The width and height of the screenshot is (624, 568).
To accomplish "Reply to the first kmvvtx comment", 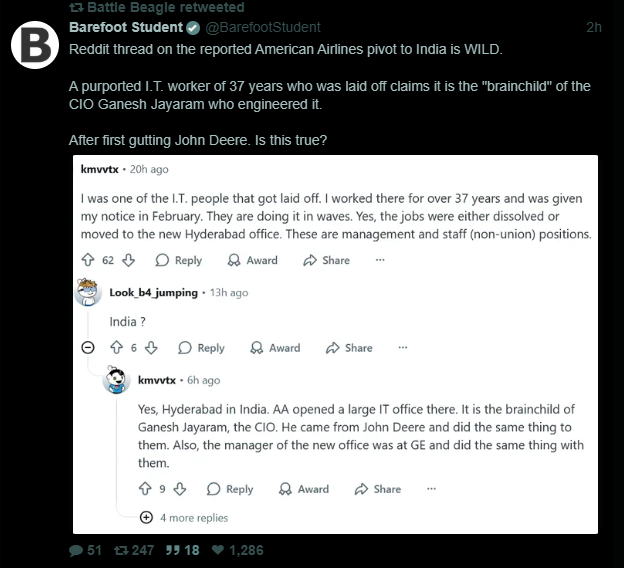I will pos(179,260).
